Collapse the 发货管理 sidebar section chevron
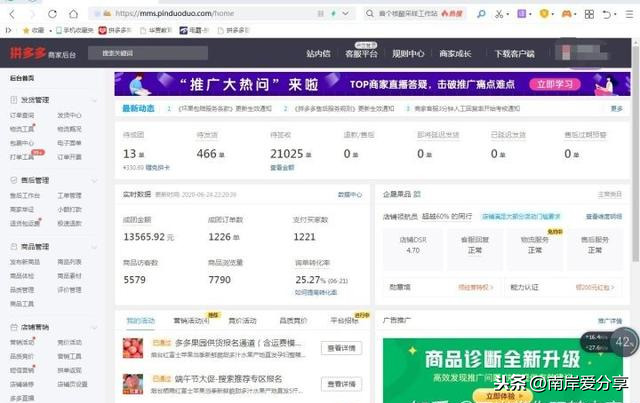Screen dimensions: 640x403 tap(95, 100)
